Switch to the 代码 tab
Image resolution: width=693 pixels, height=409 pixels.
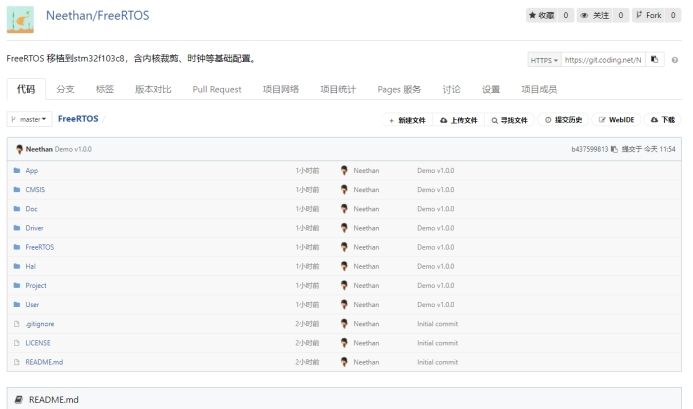(x=26, y=89)
